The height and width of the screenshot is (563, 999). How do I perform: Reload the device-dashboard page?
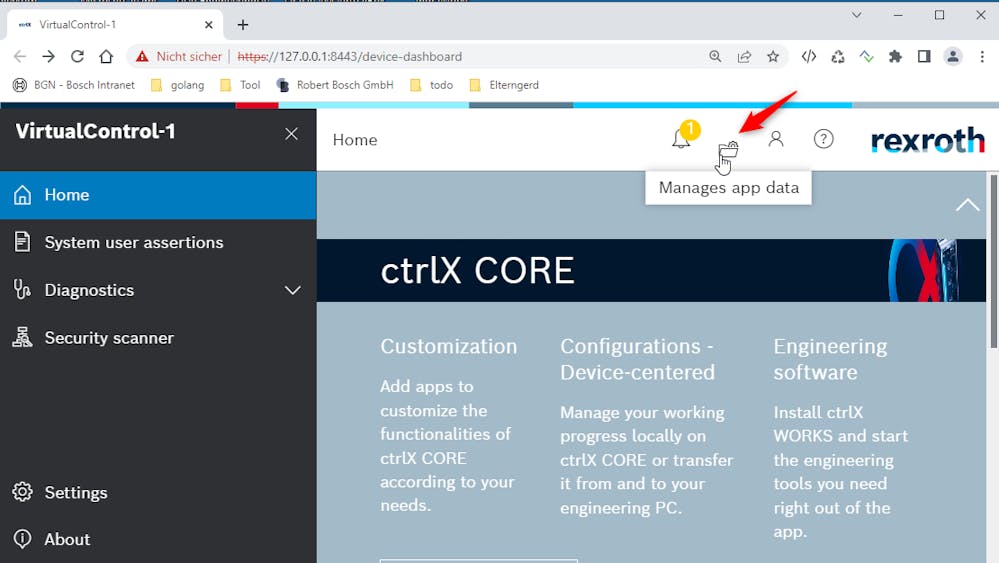tap(77, 57)
